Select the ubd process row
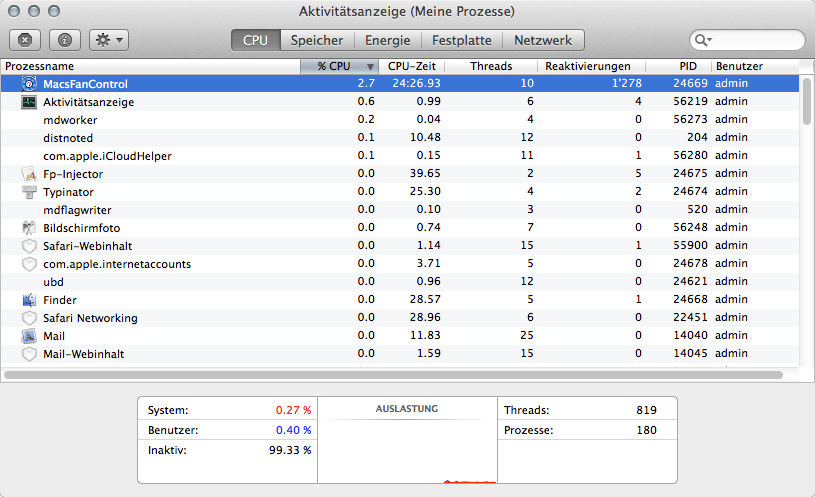The width and height of the screenshot is (815, 497). click(x=400, y=282)
